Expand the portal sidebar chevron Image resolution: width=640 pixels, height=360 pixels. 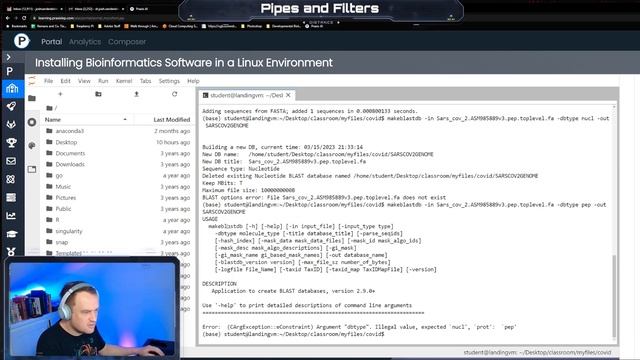tap(9, 57)
